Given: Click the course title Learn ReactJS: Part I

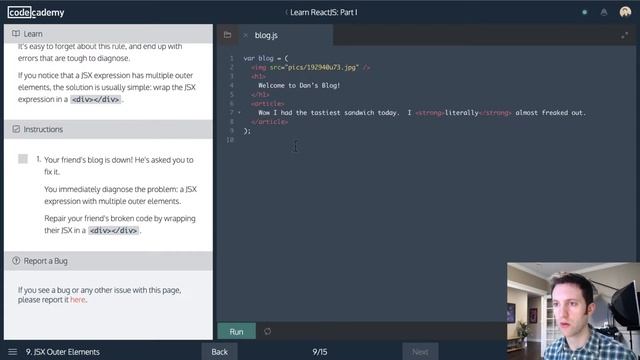Looking at the screenshot, I should pos(323,12).
